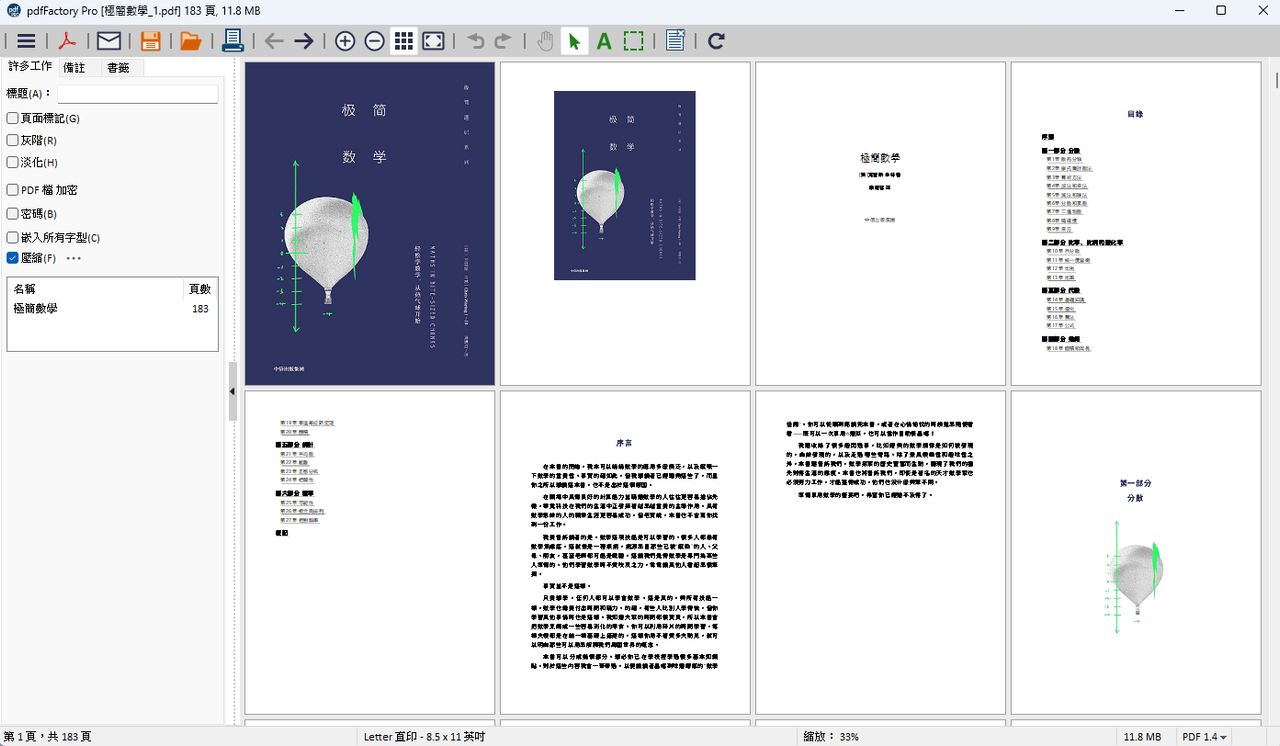
Task: Open compression options ellipsis
Action: coord(73,258)
